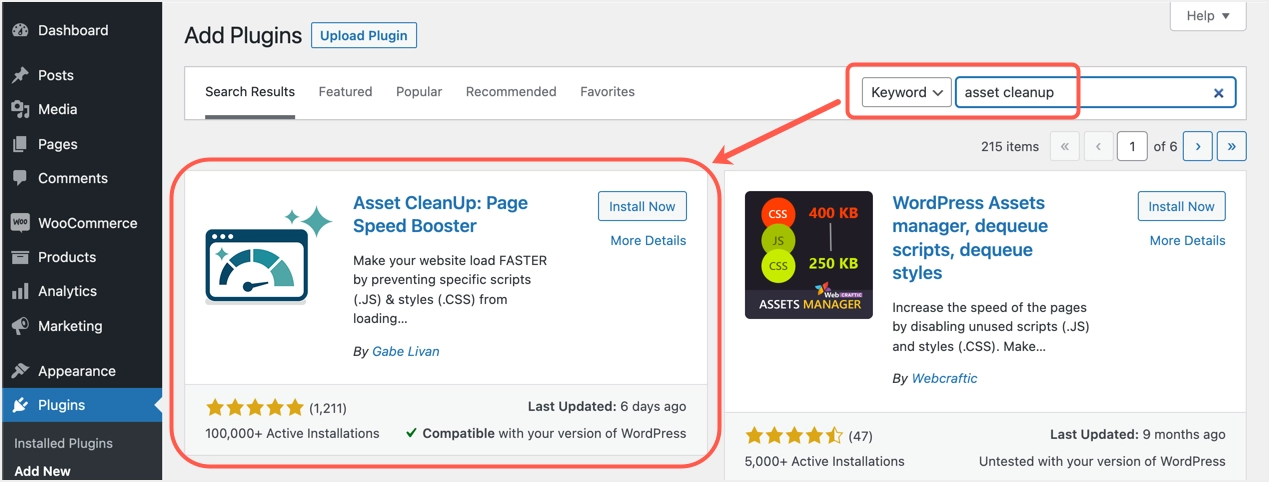Open the Analytics bar chart icon
Image resolution: width=1269 pixels, height=482 pixels.
tap(20, 292)
